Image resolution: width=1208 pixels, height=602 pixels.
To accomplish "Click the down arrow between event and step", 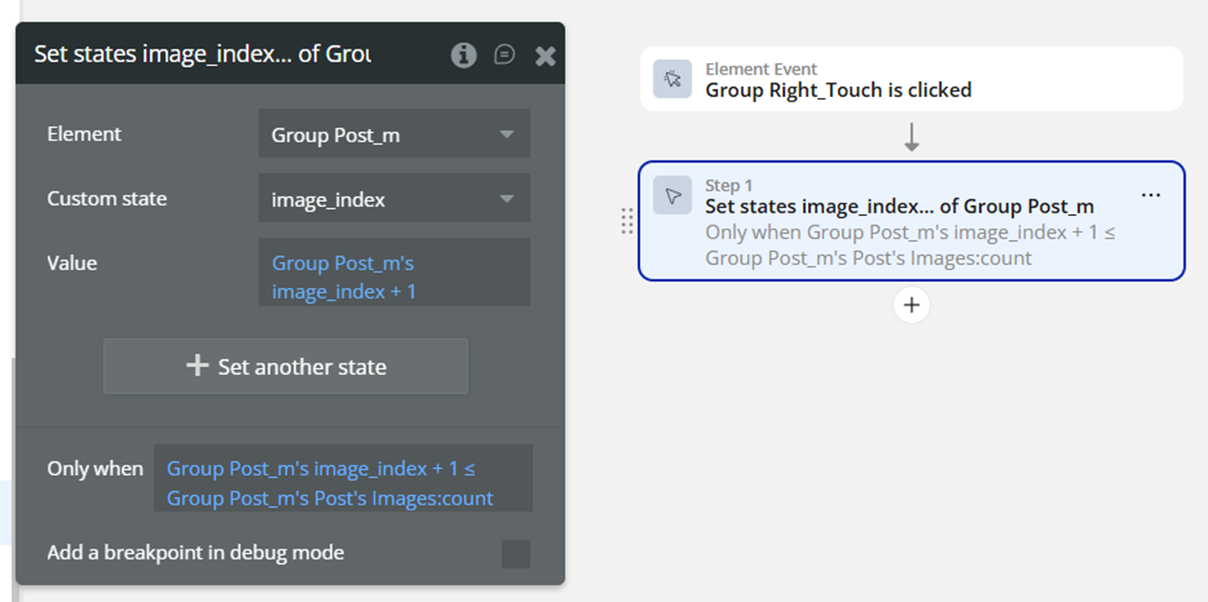I will 911,137.
